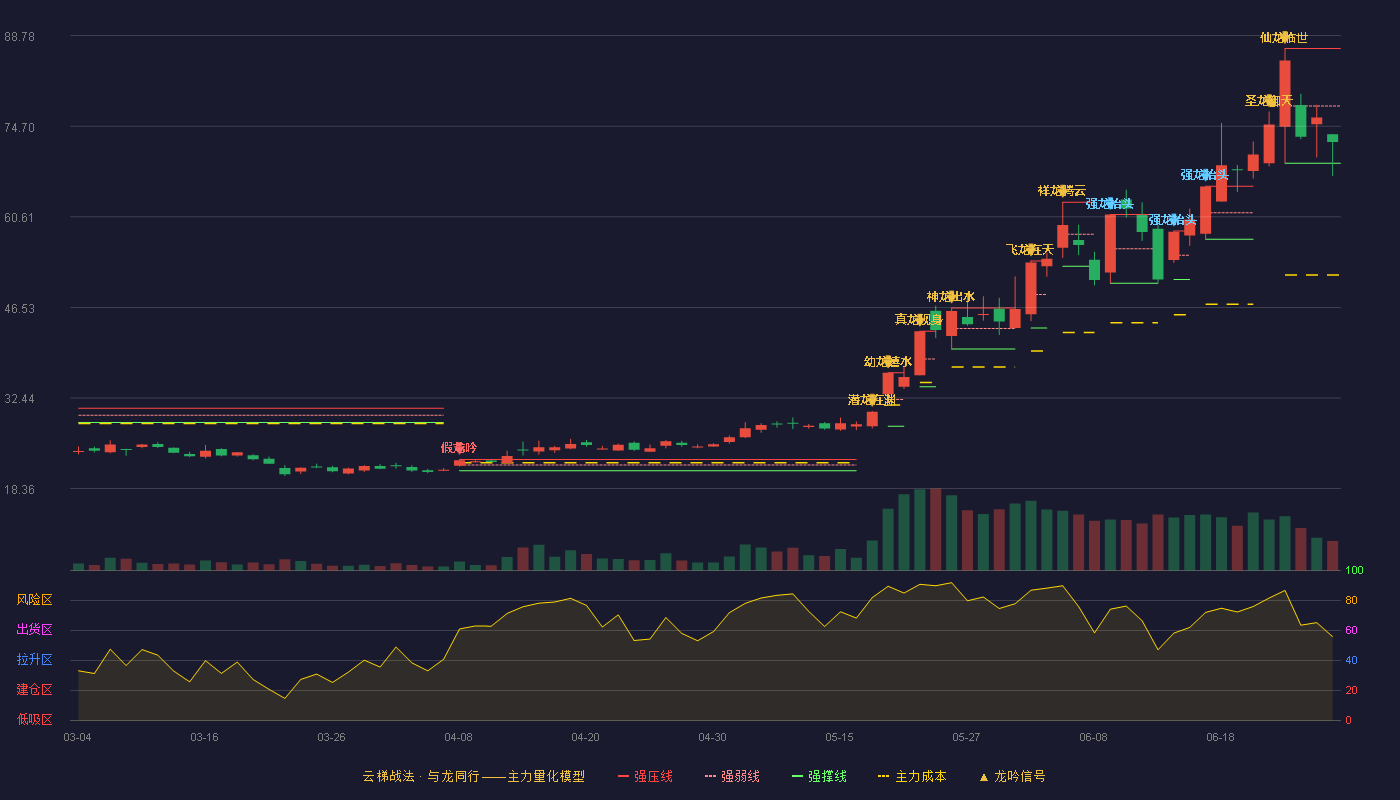
Task: Click the orange 80 oscillator axis value
Action: [x=1351, y=600]
